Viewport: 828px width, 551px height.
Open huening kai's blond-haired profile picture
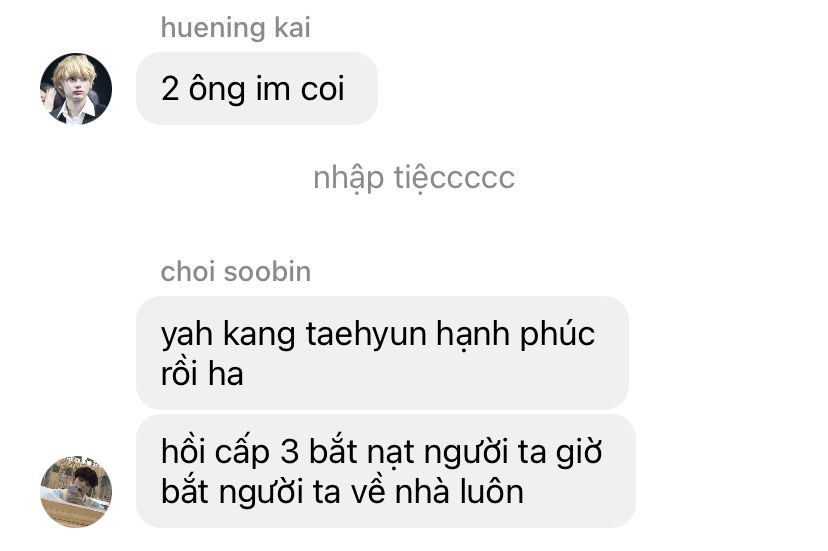[76, 88]
